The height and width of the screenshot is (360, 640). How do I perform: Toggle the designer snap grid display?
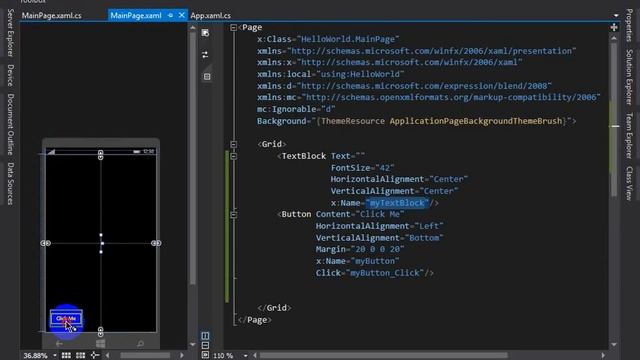tap(66, 356)
